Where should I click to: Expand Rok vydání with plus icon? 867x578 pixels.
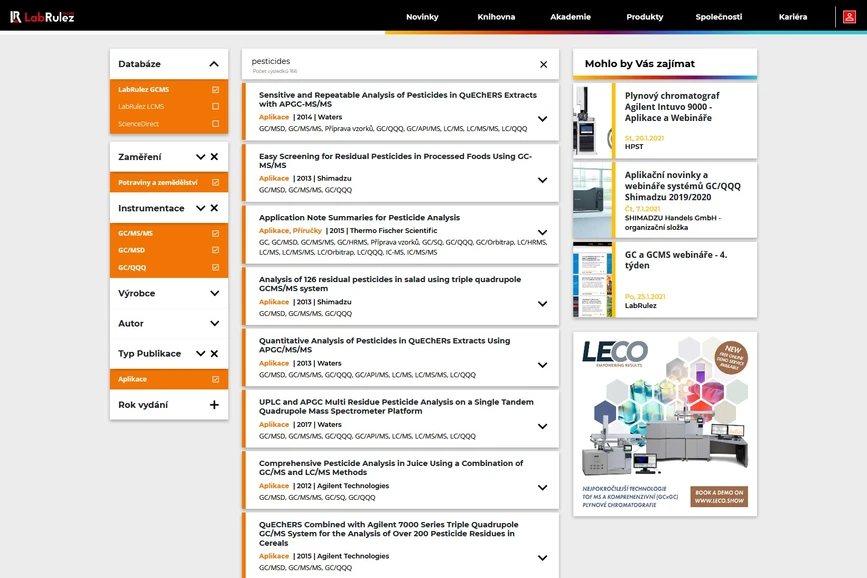214,405
